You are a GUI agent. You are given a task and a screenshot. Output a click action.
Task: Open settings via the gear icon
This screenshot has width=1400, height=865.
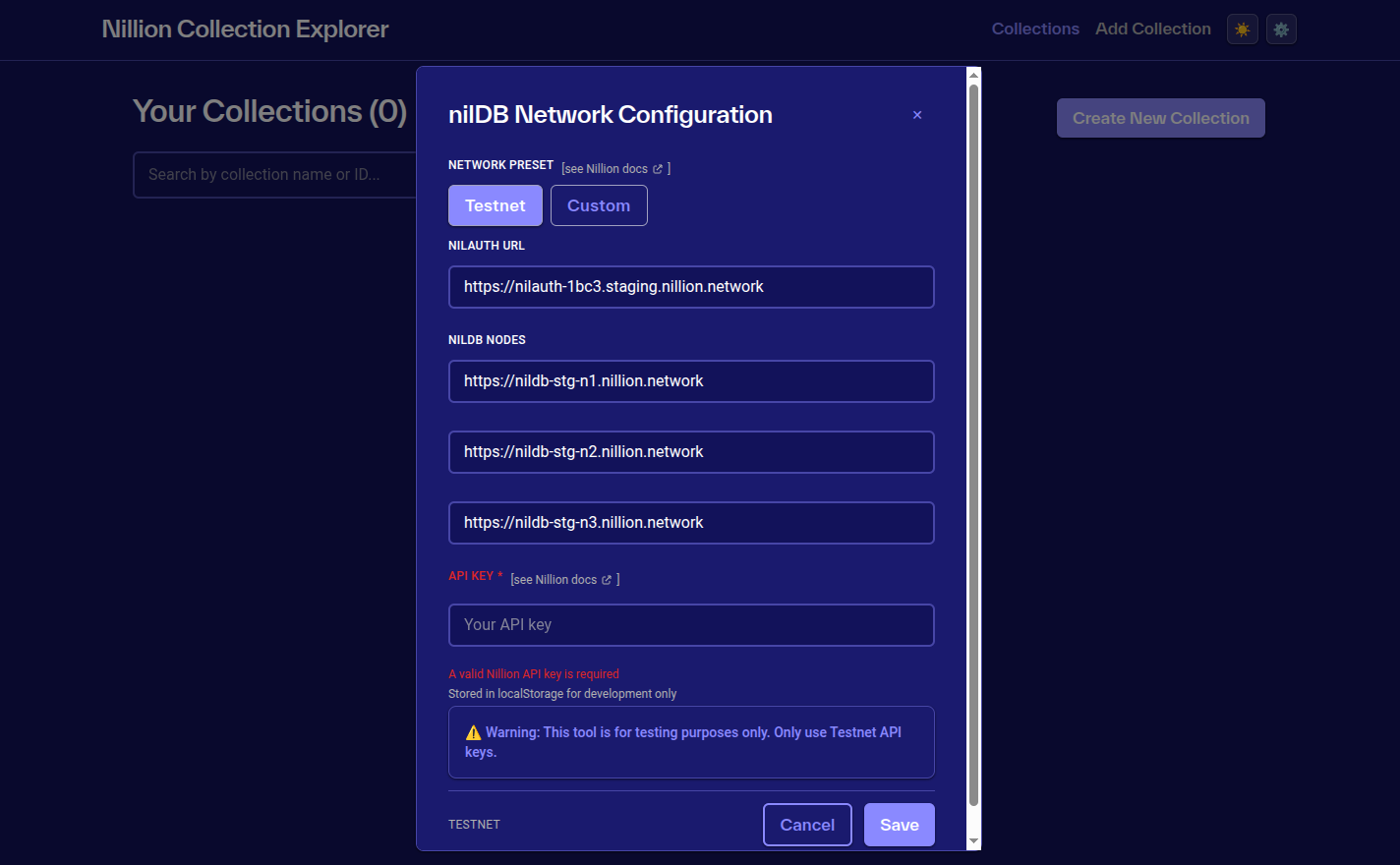1281,29
